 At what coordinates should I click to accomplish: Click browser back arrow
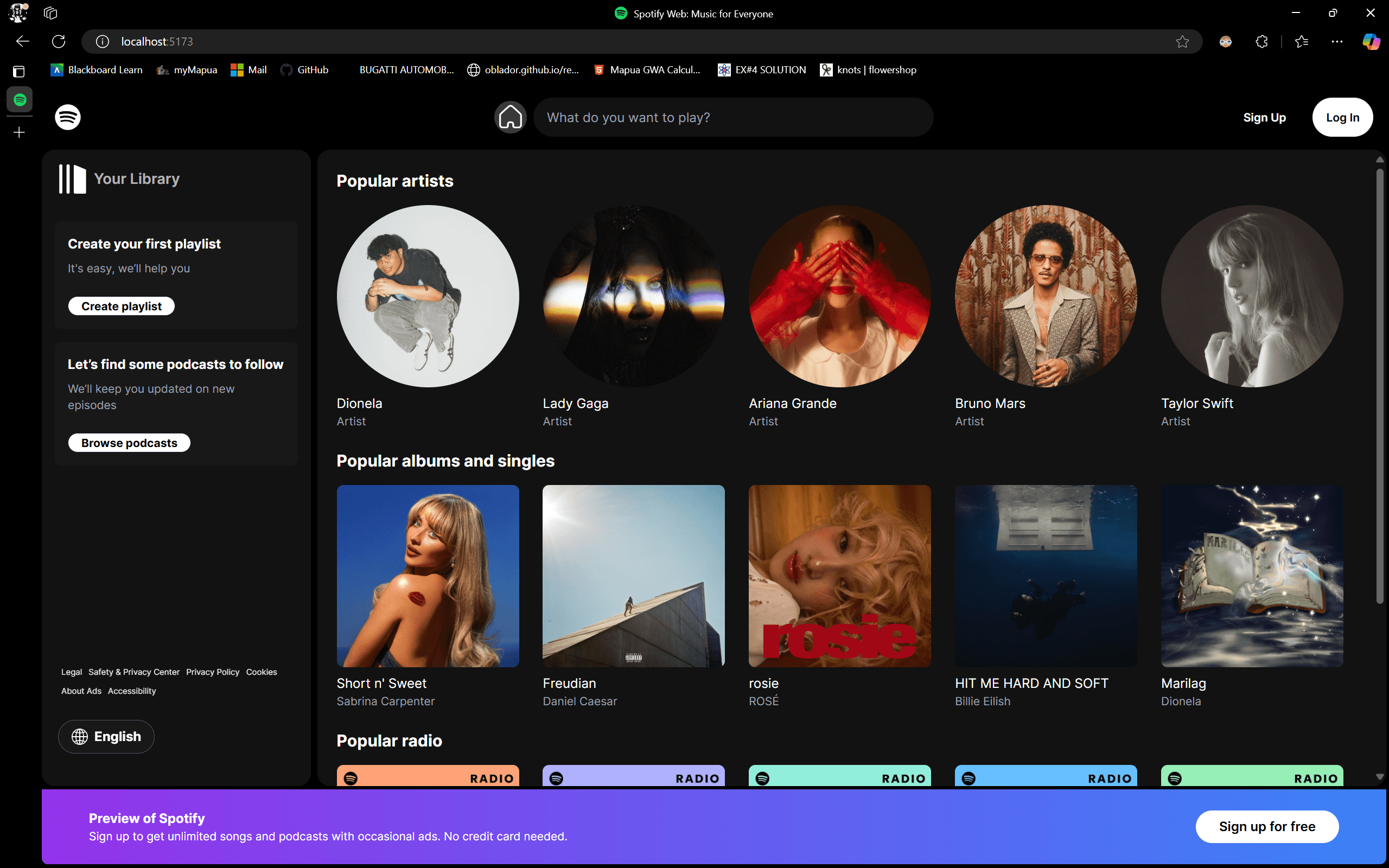click(22, 41)
